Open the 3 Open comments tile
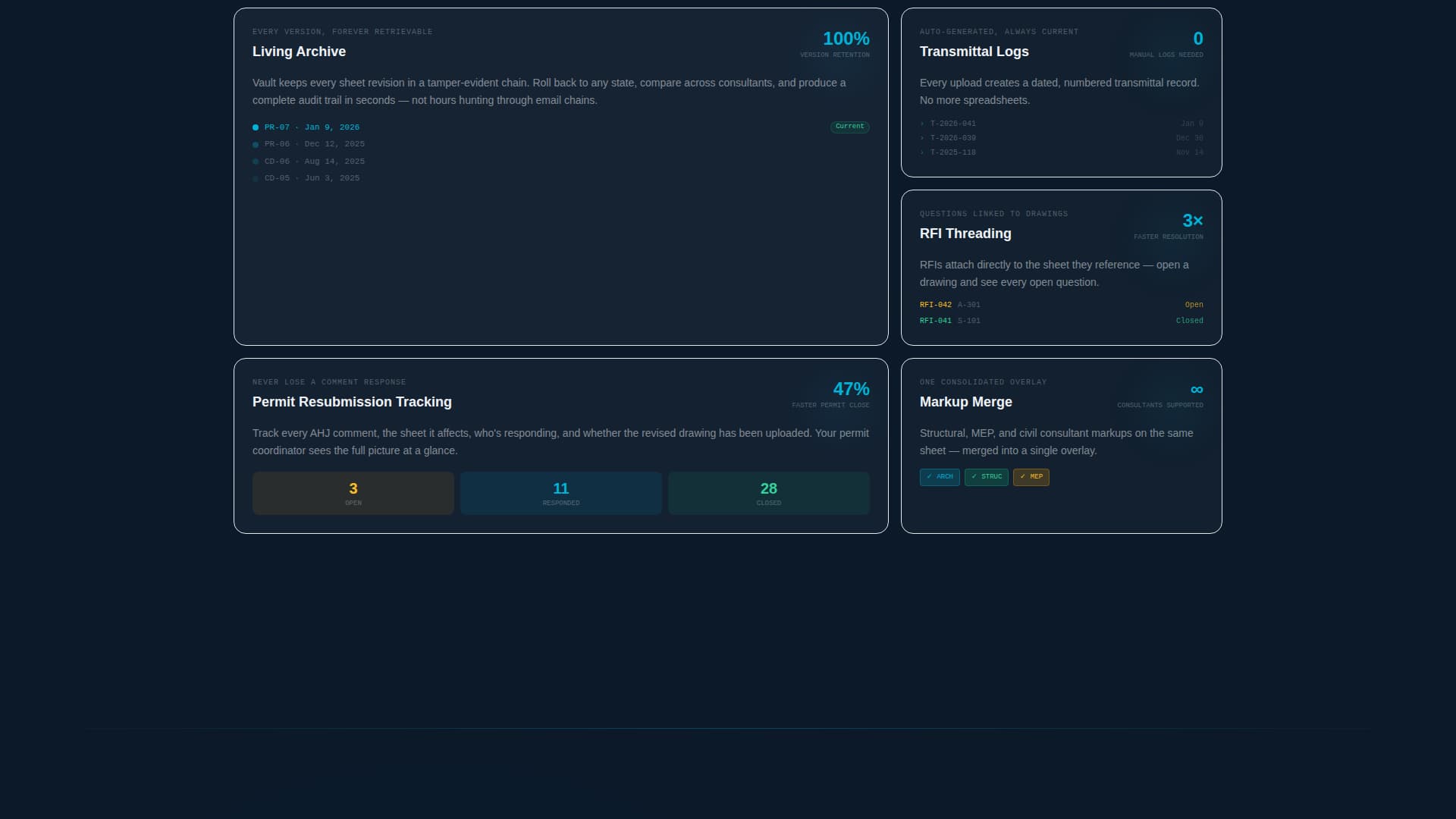The image size is (1456, 819). [353, 494]
